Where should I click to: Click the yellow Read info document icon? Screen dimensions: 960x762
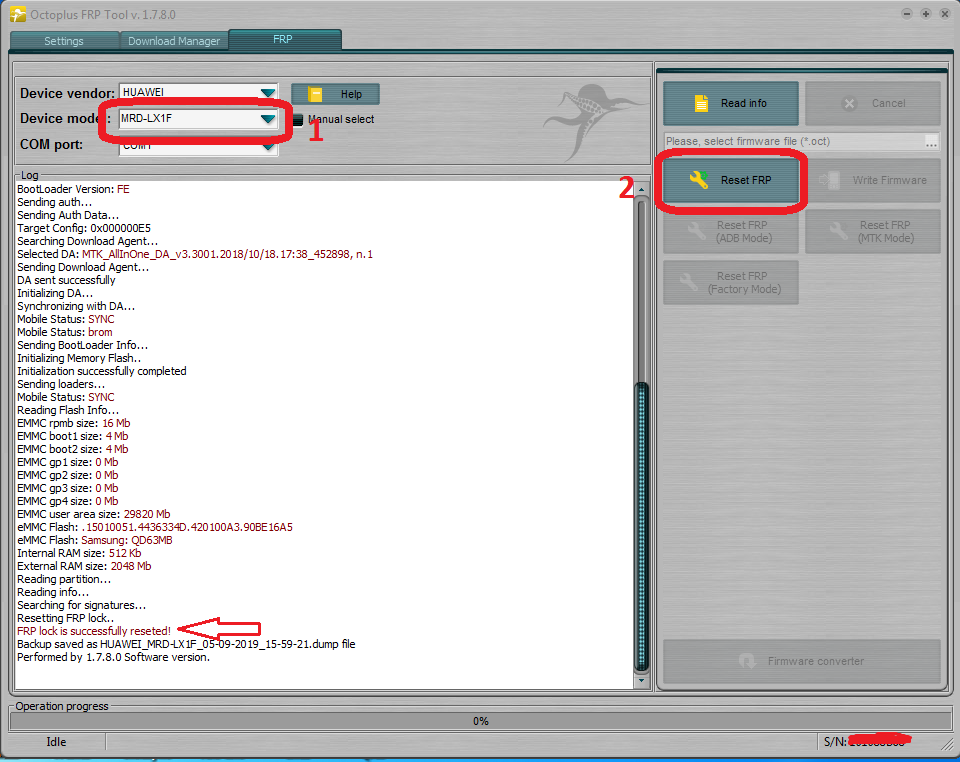point(702,103)
